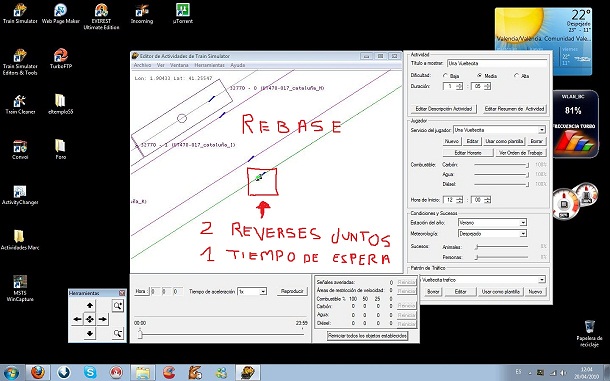Click Editar Horario button

468,153
